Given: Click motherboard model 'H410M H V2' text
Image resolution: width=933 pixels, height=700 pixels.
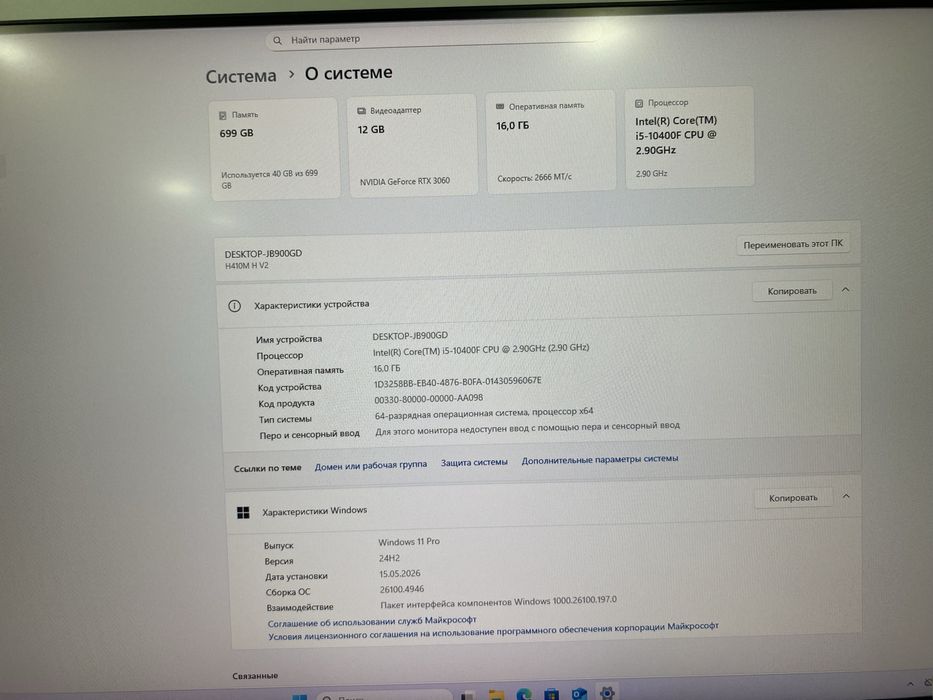Looking at the screenshot, I should (x=246, y=266).
